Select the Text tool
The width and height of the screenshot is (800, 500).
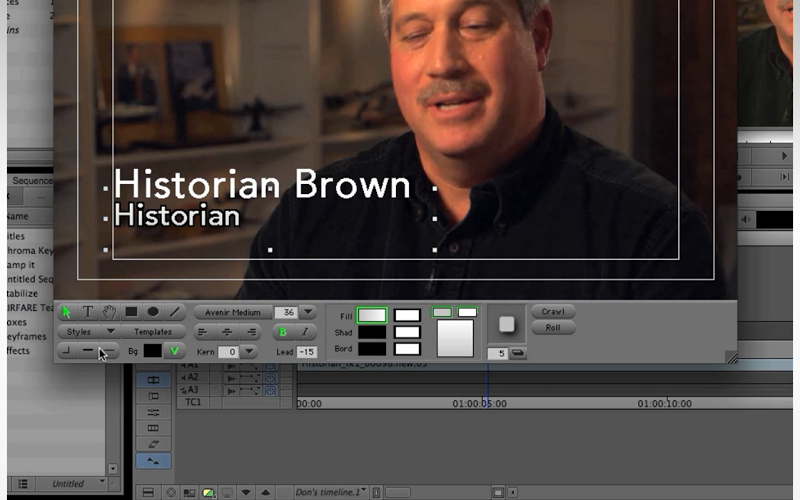[88, 312]
